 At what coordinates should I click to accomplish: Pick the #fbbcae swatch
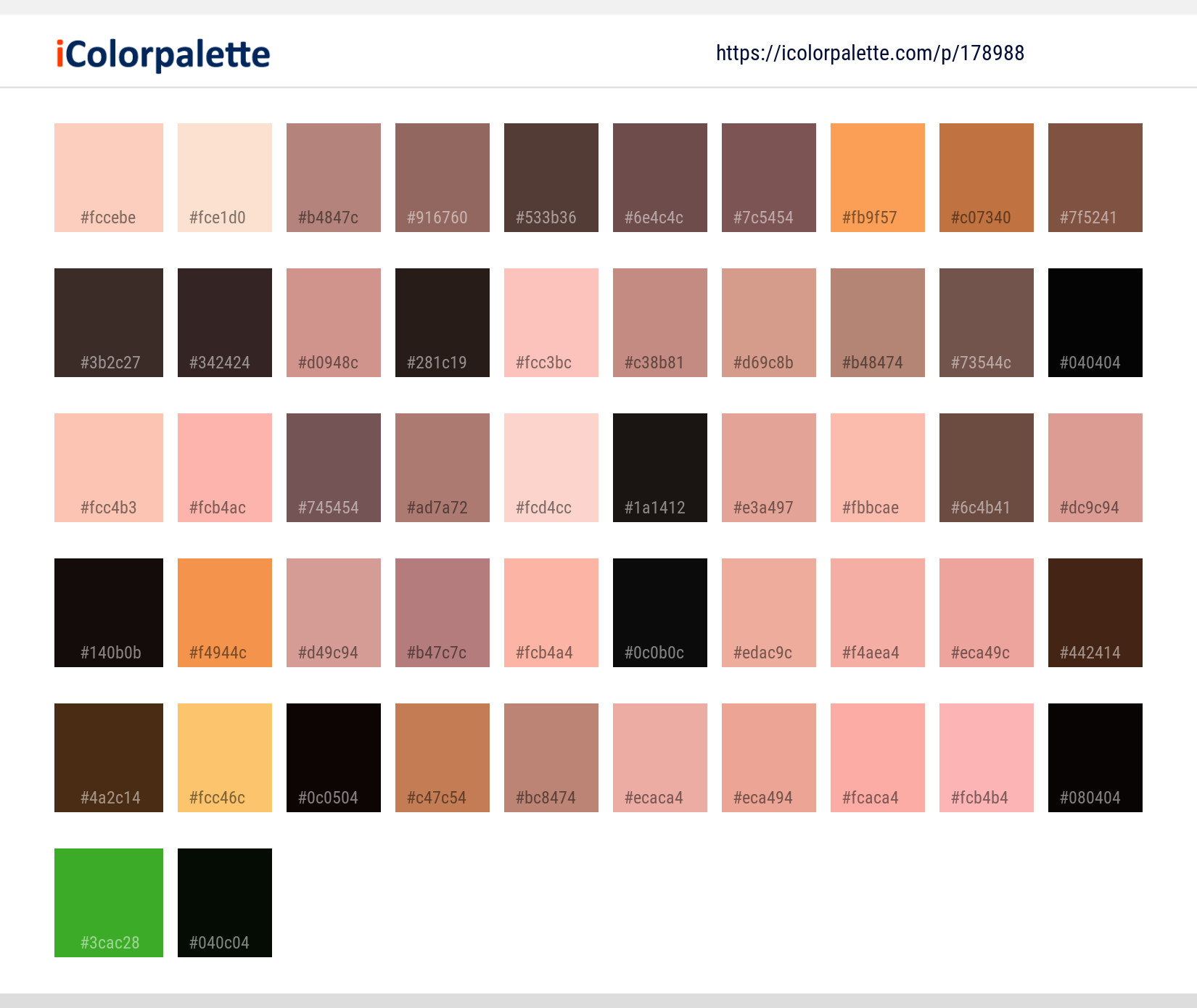[878, 468]
